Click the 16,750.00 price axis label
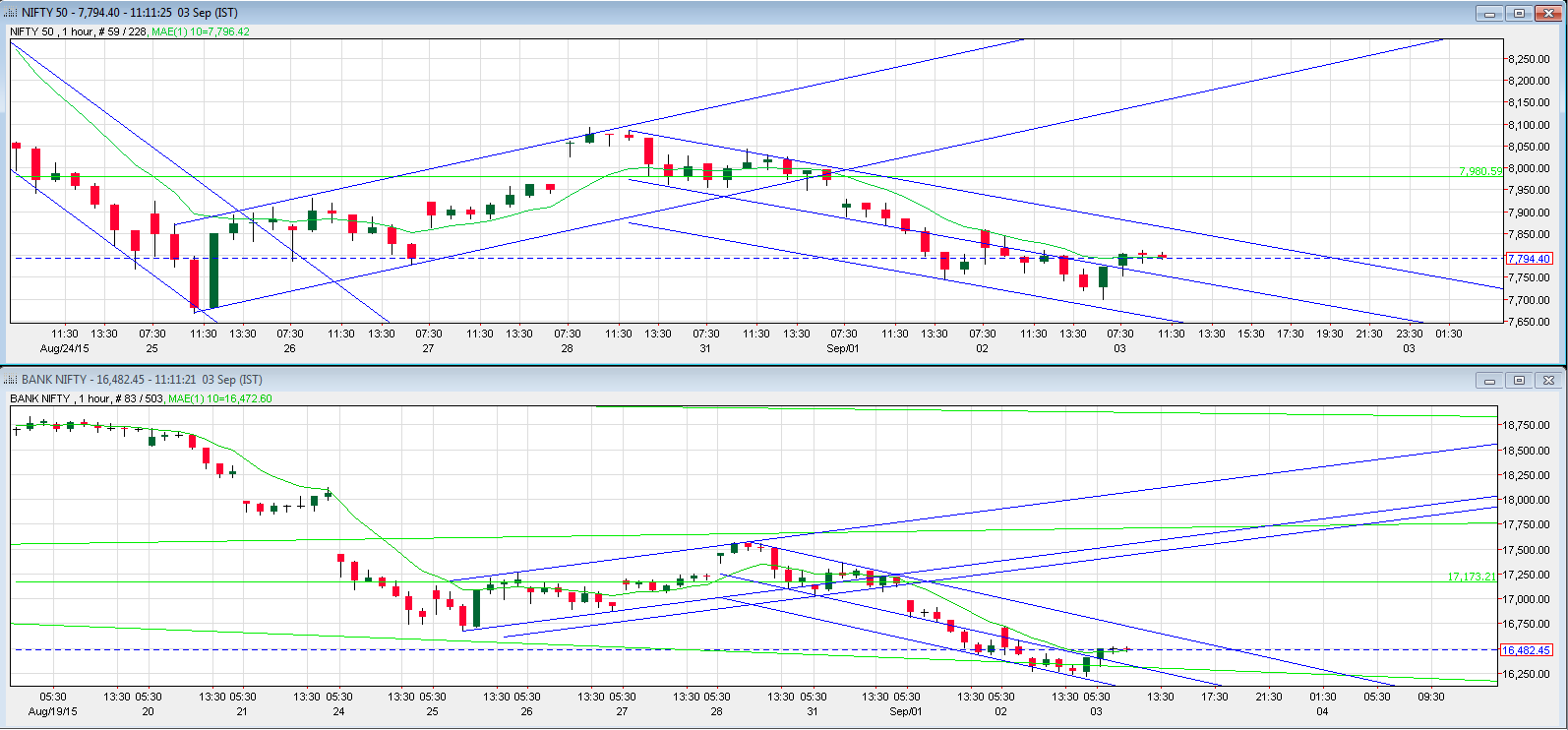The width and height of the screenshot is (1568, 730). tap(1525, 624)
